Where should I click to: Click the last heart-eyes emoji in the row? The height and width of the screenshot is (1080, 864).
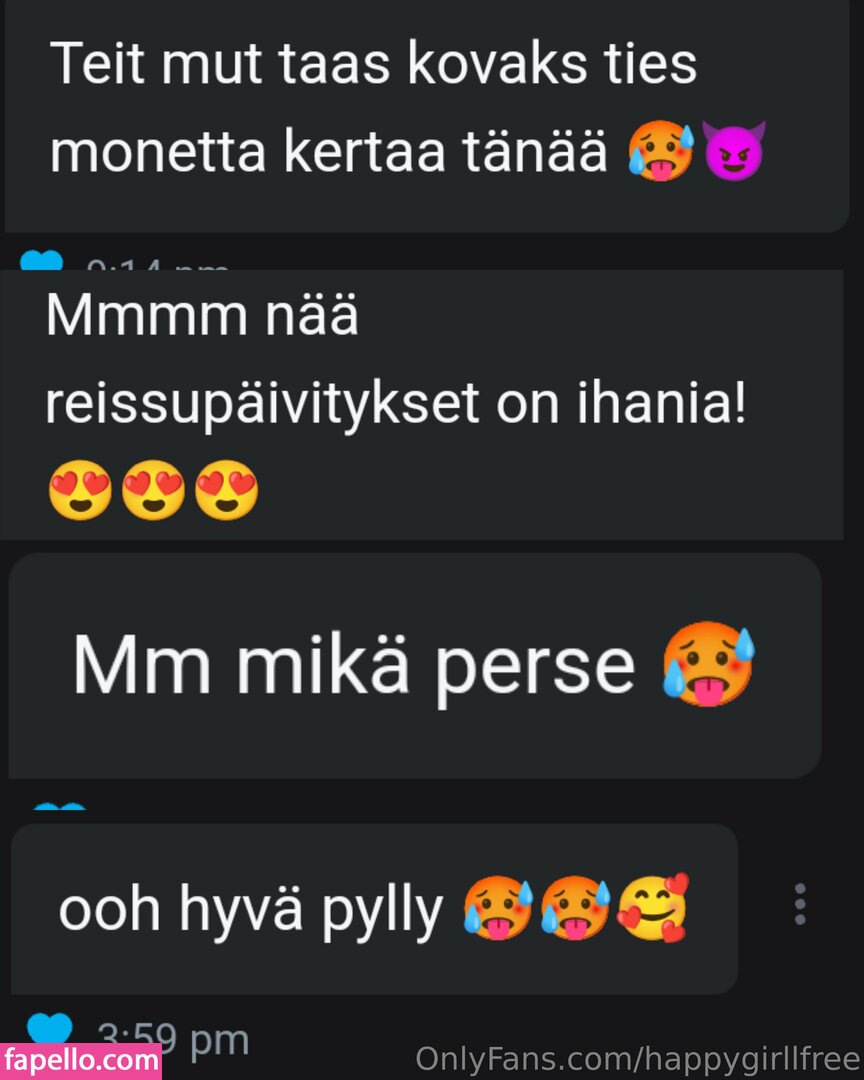click(226, 490)
